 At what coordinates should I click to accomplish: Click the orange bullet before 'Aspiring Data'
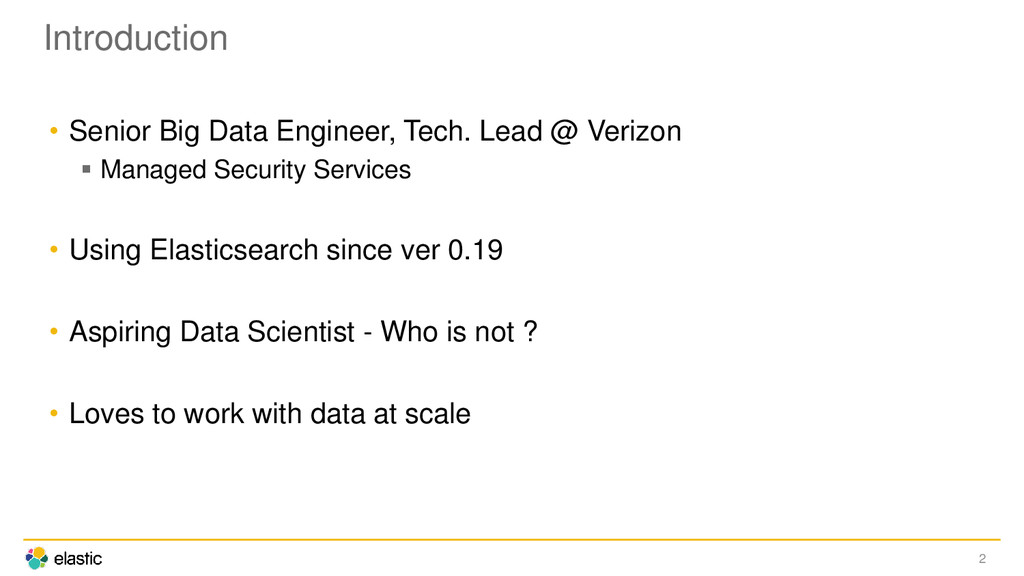click(54, 332)
